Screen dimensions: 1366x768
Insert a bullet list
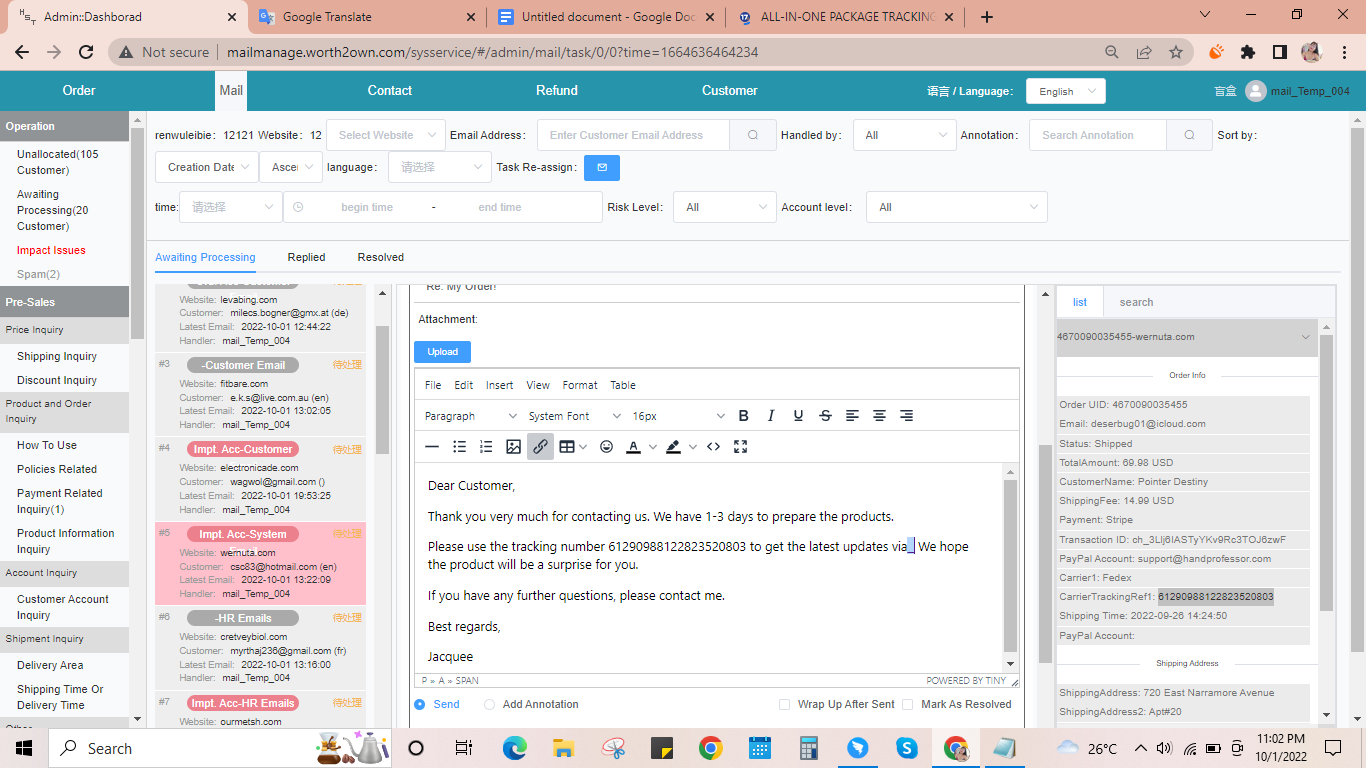[x=459, y=447]
